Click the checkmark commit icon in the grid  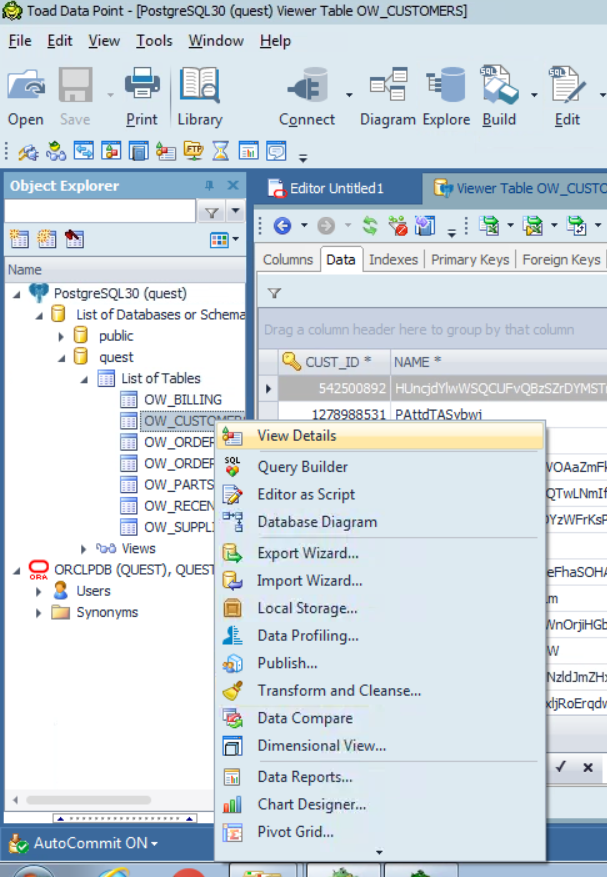tap(561, 767)
